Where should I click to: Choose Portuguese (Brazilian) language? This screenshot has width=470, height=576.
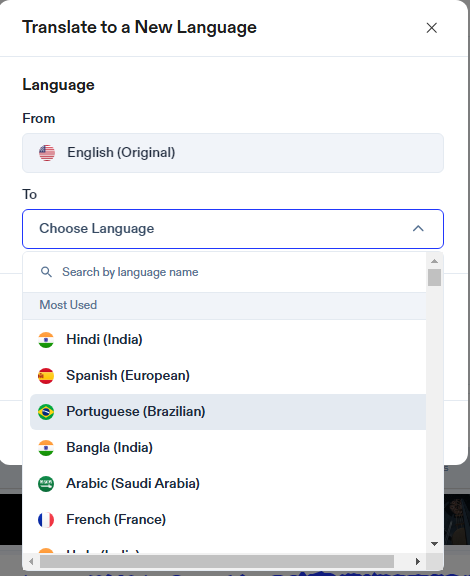pos(228,411)
